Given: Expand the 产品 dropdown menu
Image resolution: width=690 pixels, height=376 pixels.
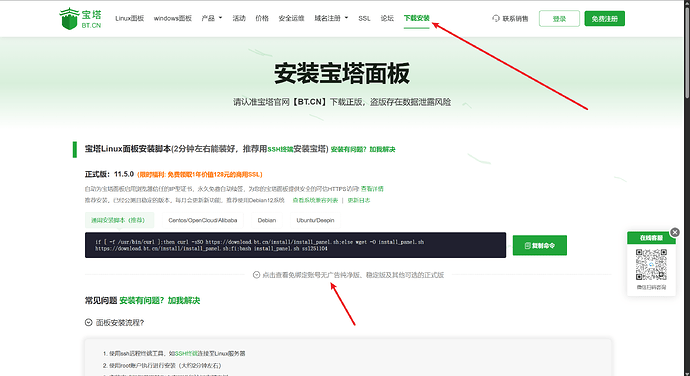Looking at the screenshot, I should [212, 18].
